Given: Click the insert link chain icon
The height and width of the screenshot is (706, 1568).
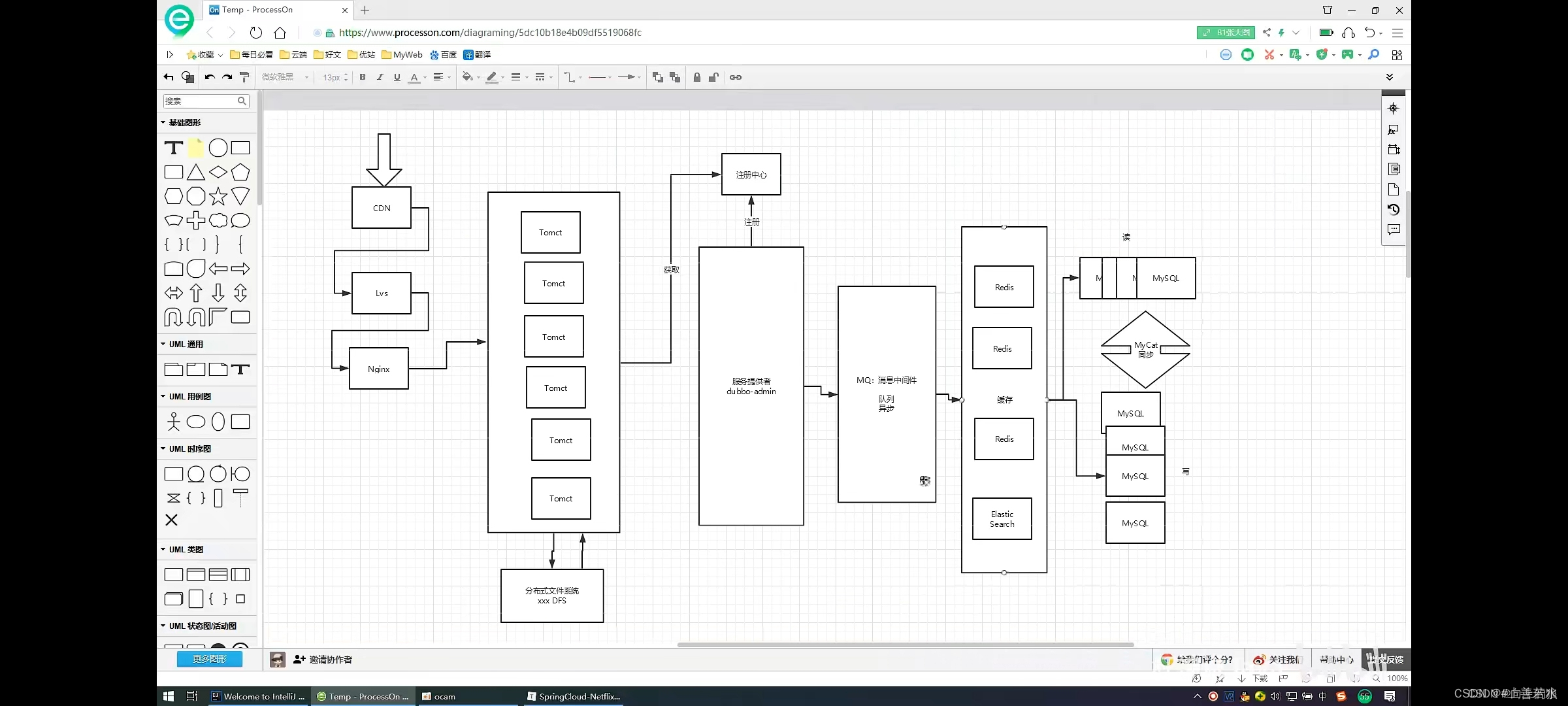Looking at the screenshot, I should (x=736, y=77).
